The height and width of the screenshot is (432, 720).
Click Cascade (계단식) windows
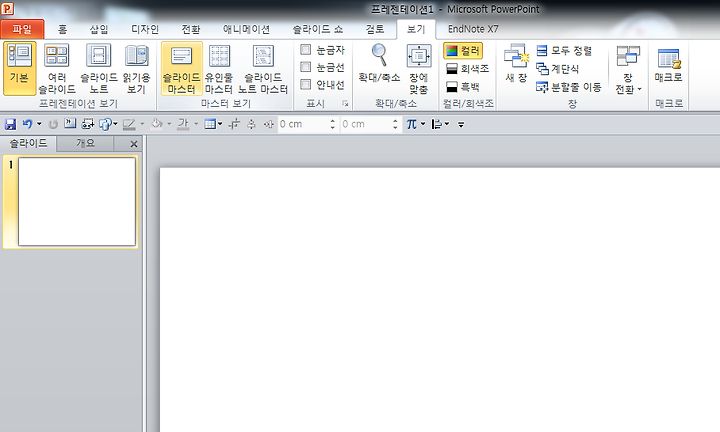557,69
